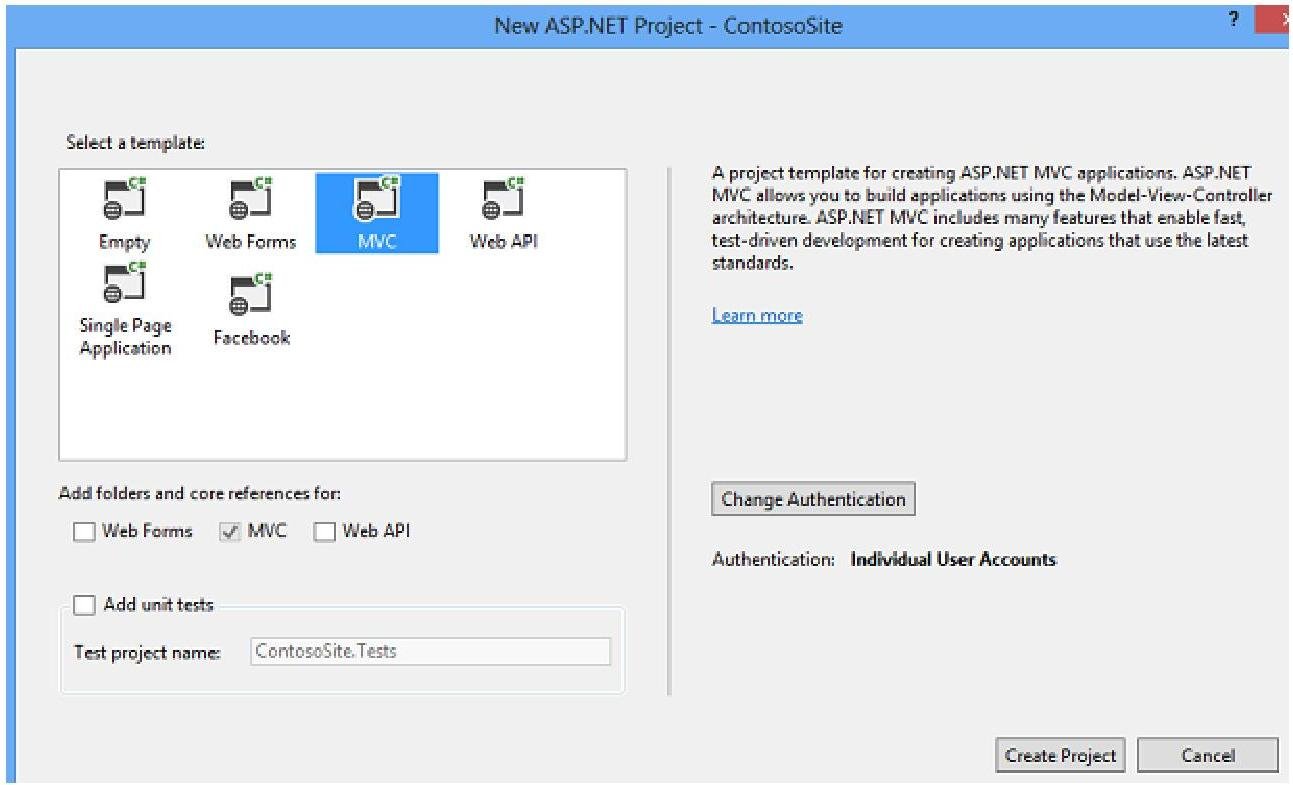Select the Empty template icon
Viewport: 1293px width, 785px height.
(x=125, y=201)
